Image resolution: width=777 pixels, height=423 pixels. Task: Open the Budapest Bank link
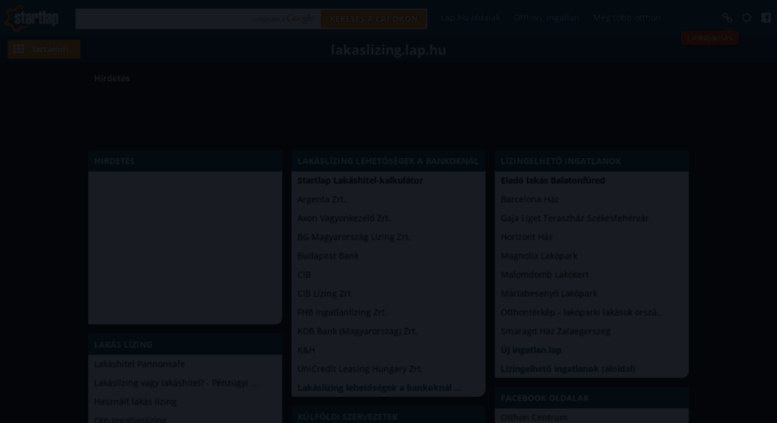[328, 256]
